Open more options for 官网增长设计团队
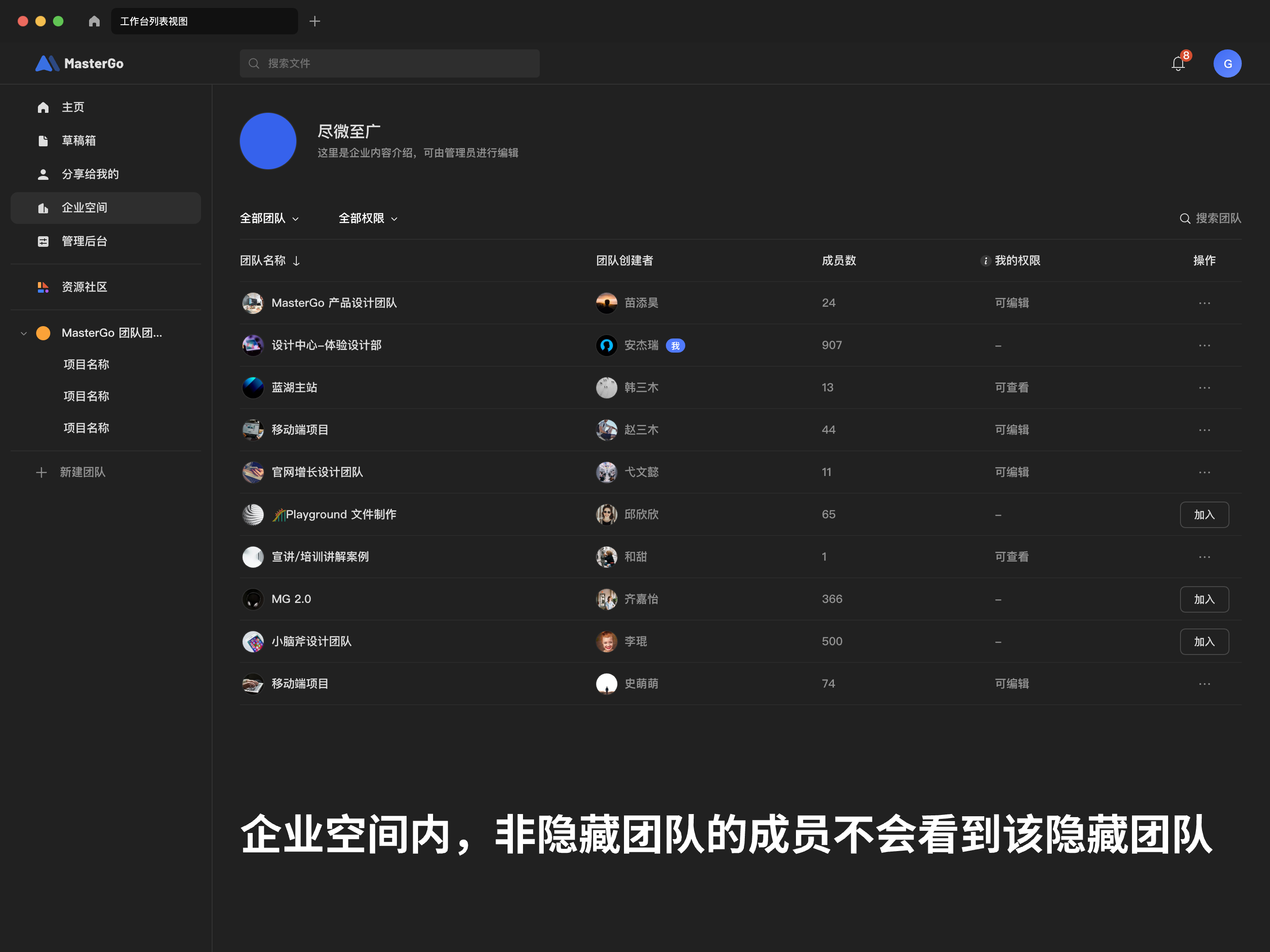Image resolution: width=1270 pixels, height=952 pixels. click(1204, 472)
